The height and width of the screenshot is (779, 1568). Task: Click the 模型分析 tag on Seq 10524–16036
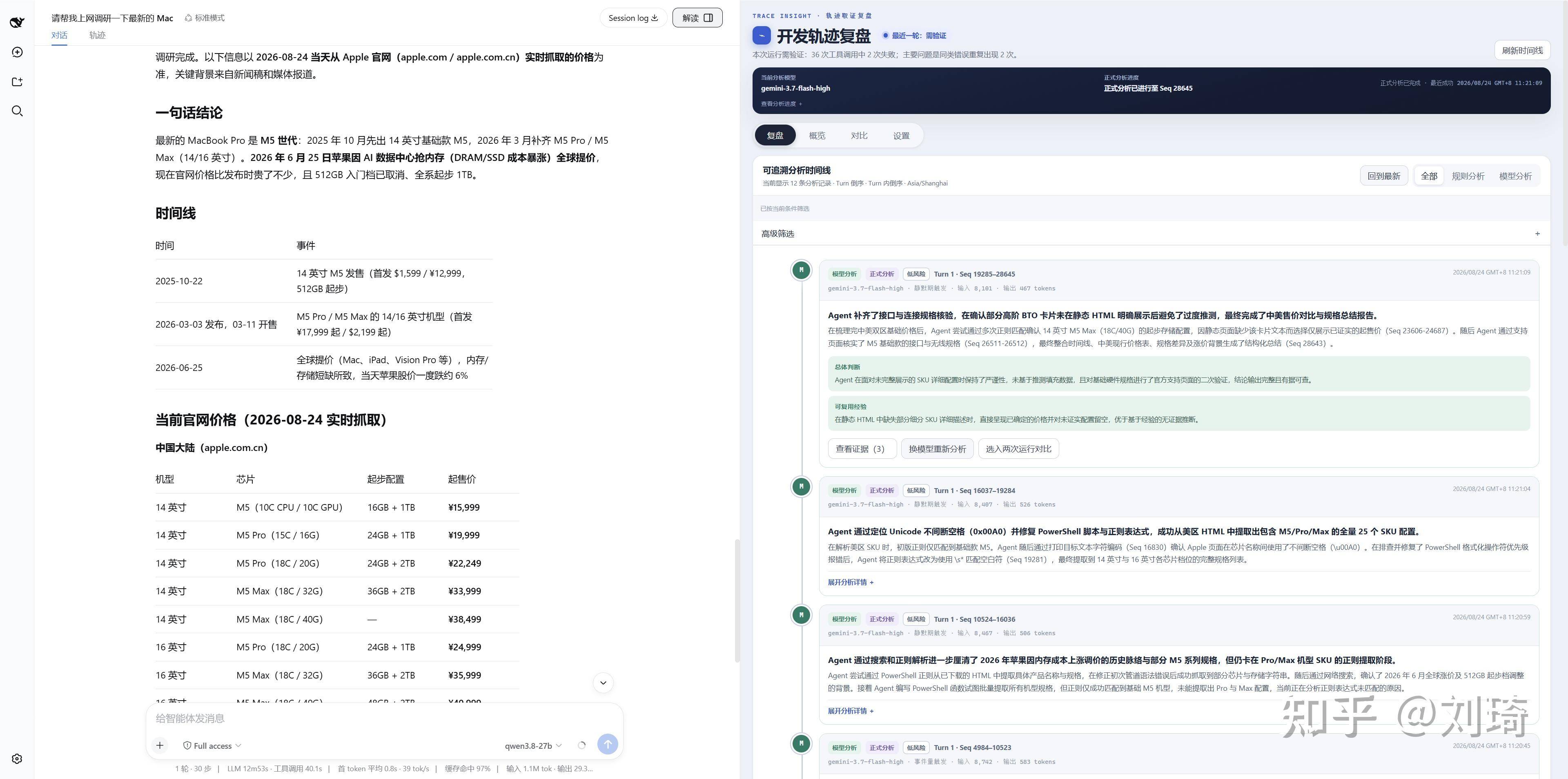(844, 619)
